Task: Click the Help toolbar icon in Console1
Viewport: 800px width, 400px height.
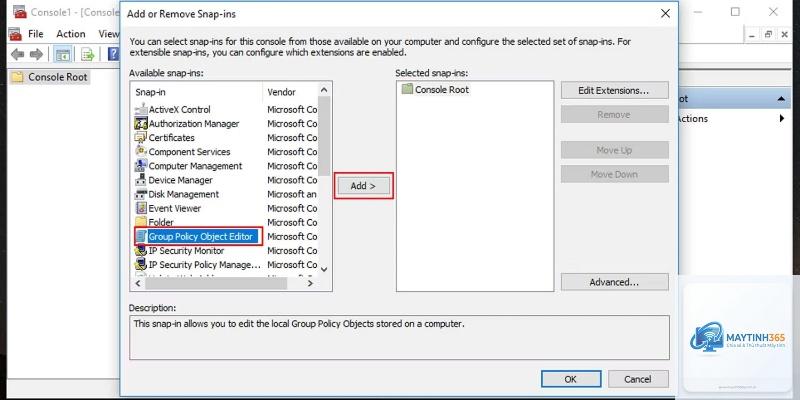Action: click(x=113, y=55)
